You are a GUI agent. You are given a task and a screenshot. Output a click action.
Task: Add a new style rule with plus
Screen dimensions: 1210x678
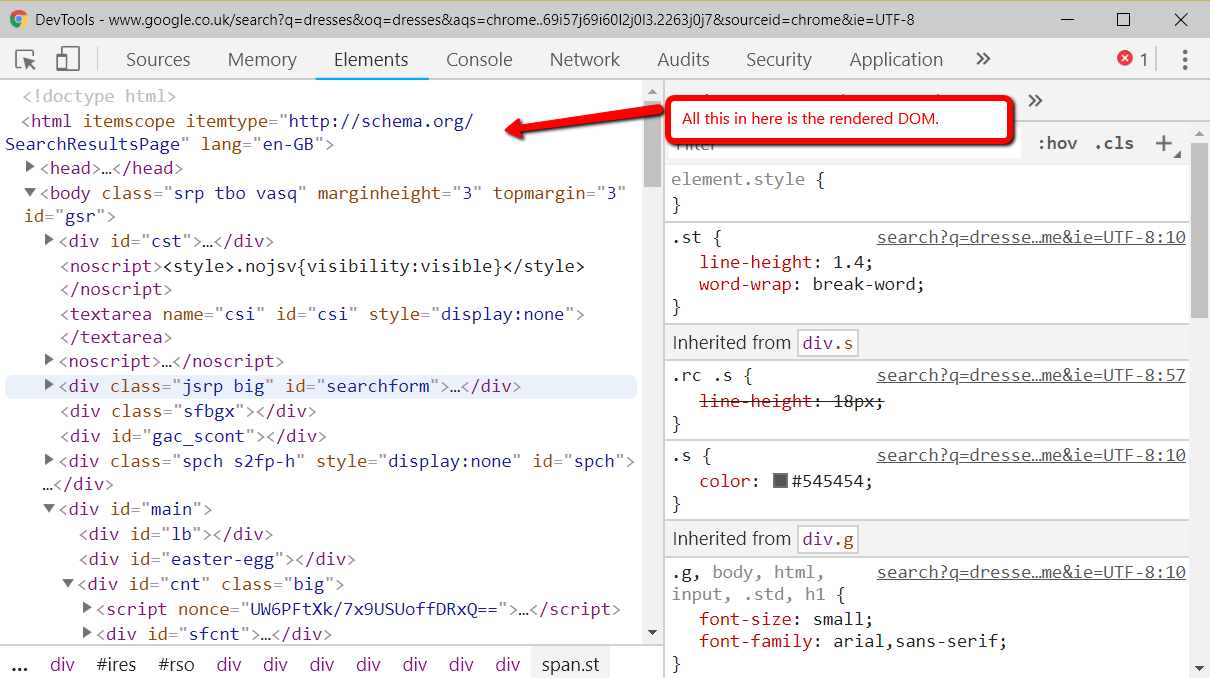coord(1164,144)
